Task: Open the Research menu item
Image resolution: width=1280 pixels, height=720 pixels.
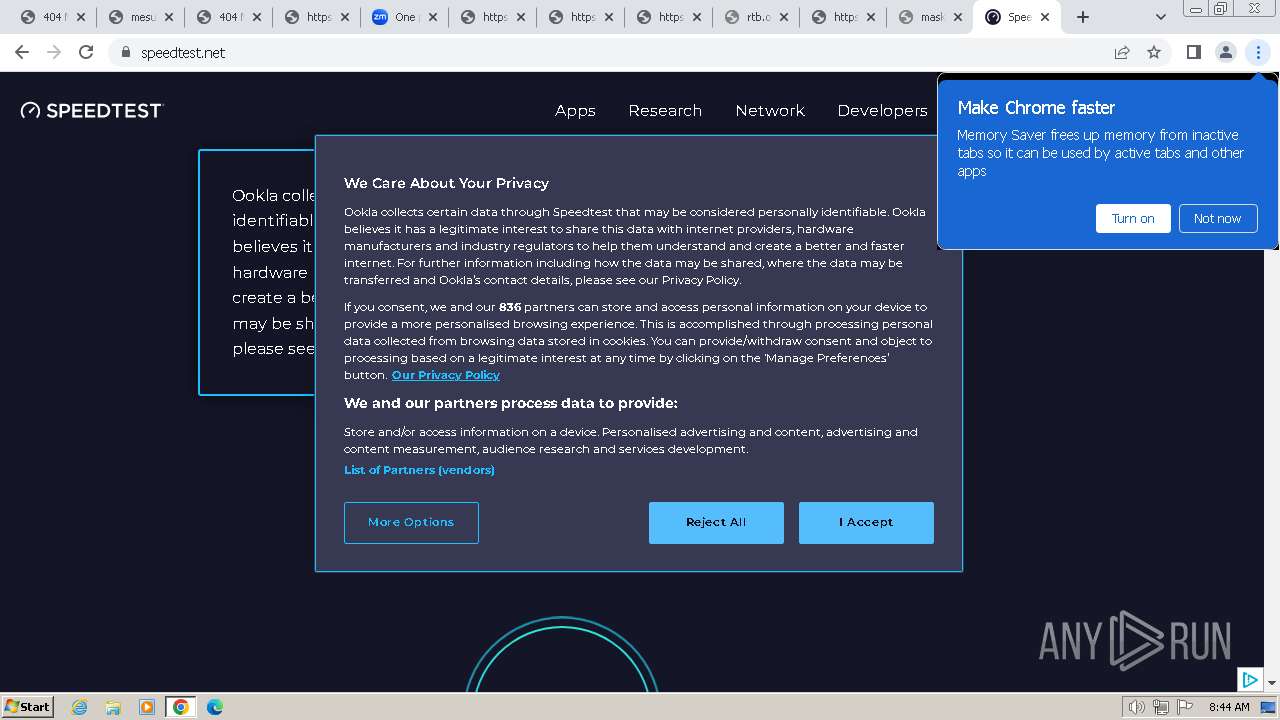Action: click(x=665, y=111)
